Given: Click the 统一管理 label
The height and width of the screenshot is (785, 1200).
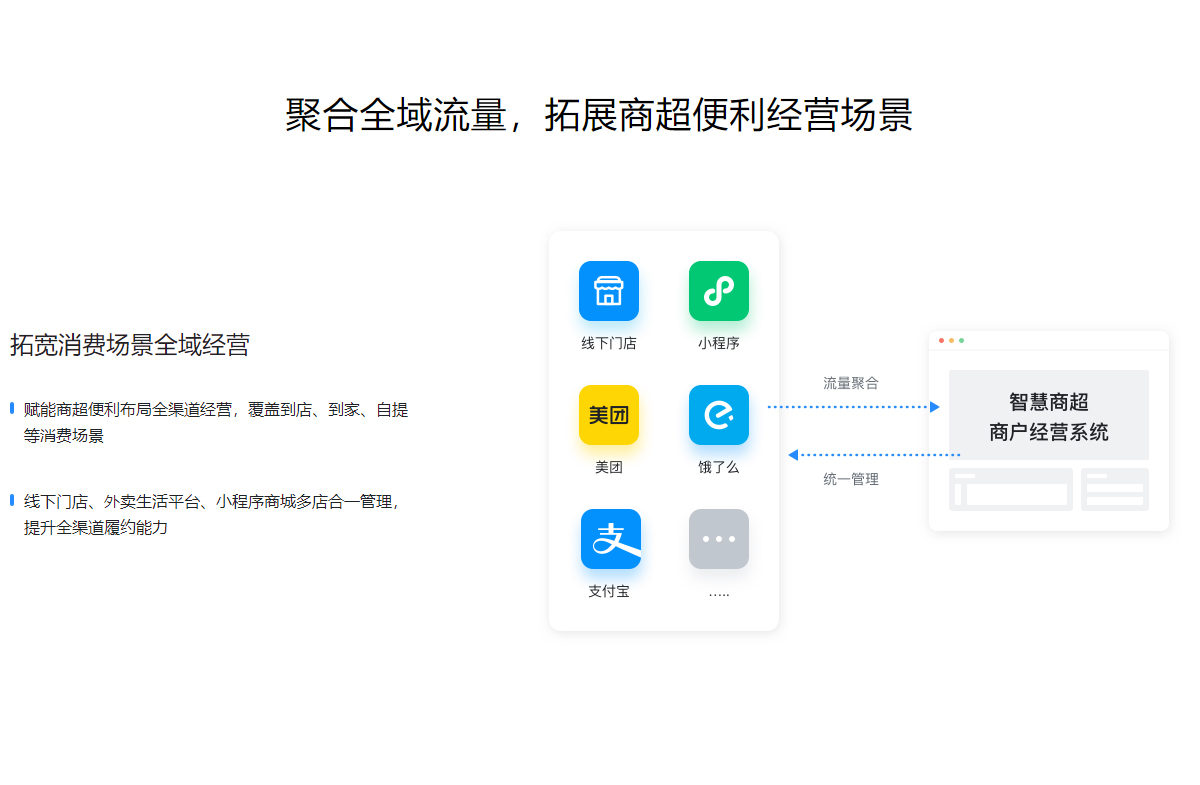Looking at the screenshot, I should (850, 479).
